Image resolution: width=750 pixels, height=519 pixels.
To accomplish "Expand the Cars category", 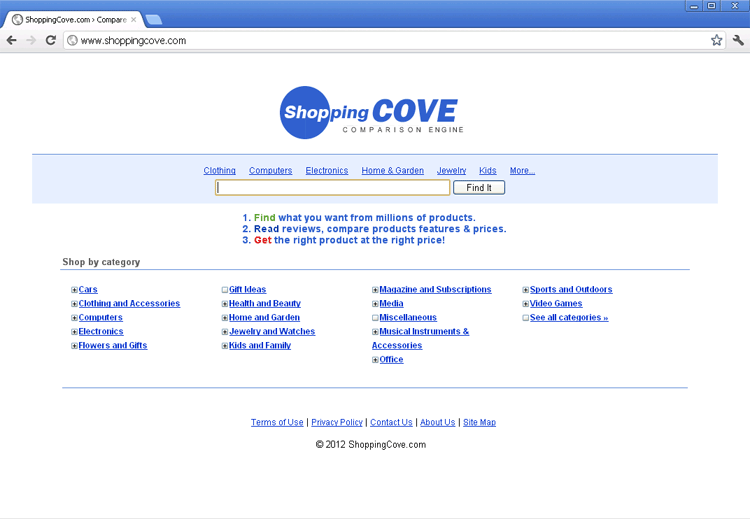I will pos(75,290).
